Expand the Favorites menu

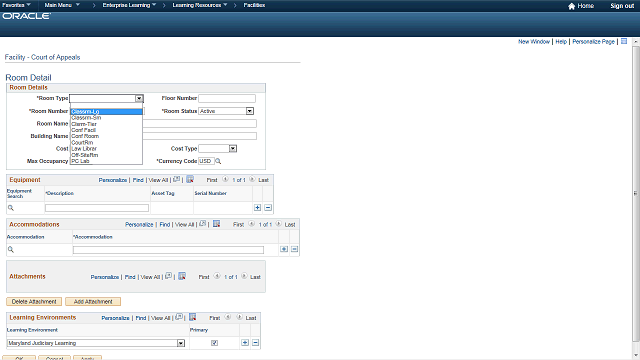point(16,5)
